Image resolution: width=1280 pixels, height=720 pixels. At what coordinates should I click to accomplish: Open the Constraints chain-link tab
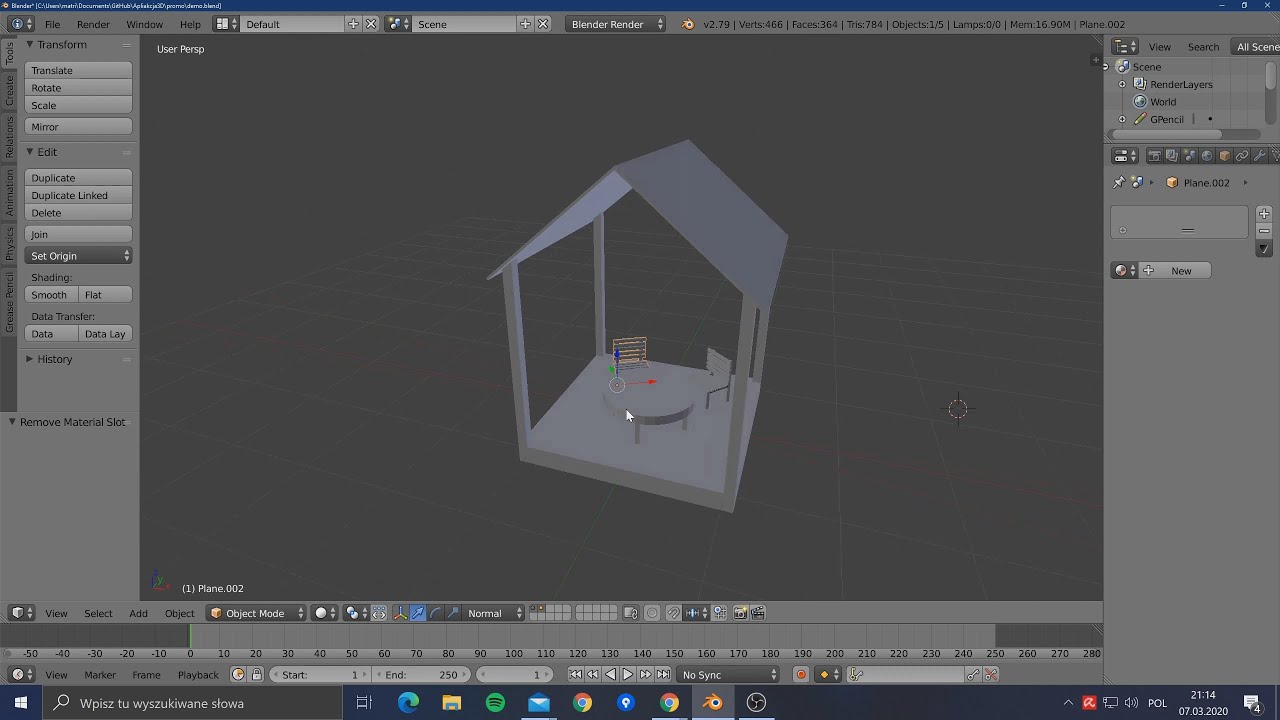[1242, 156]
